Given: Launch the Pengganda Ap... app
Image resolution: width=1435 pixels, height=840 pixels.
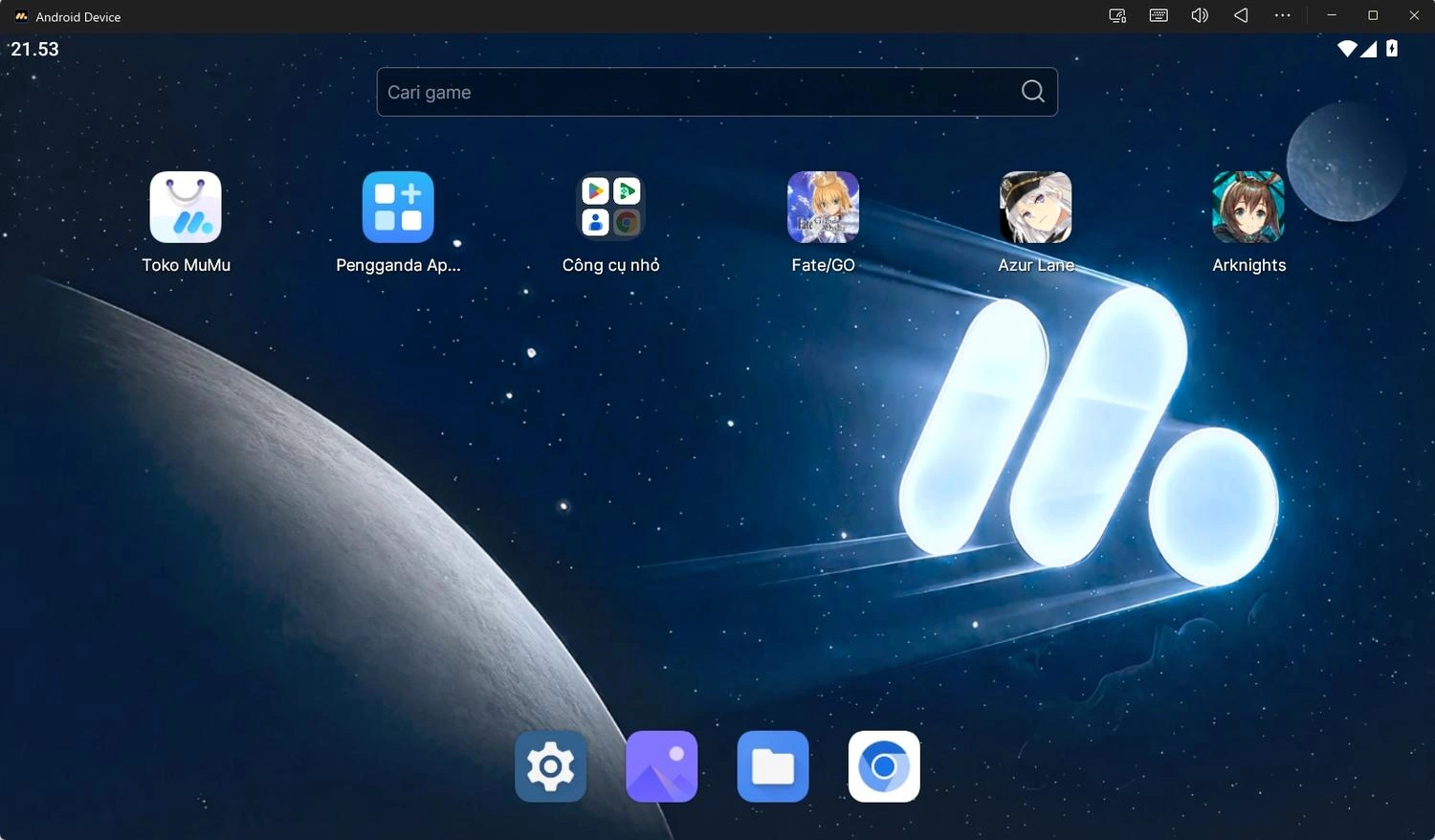Looking at the screenshot, I should [398, 207].
